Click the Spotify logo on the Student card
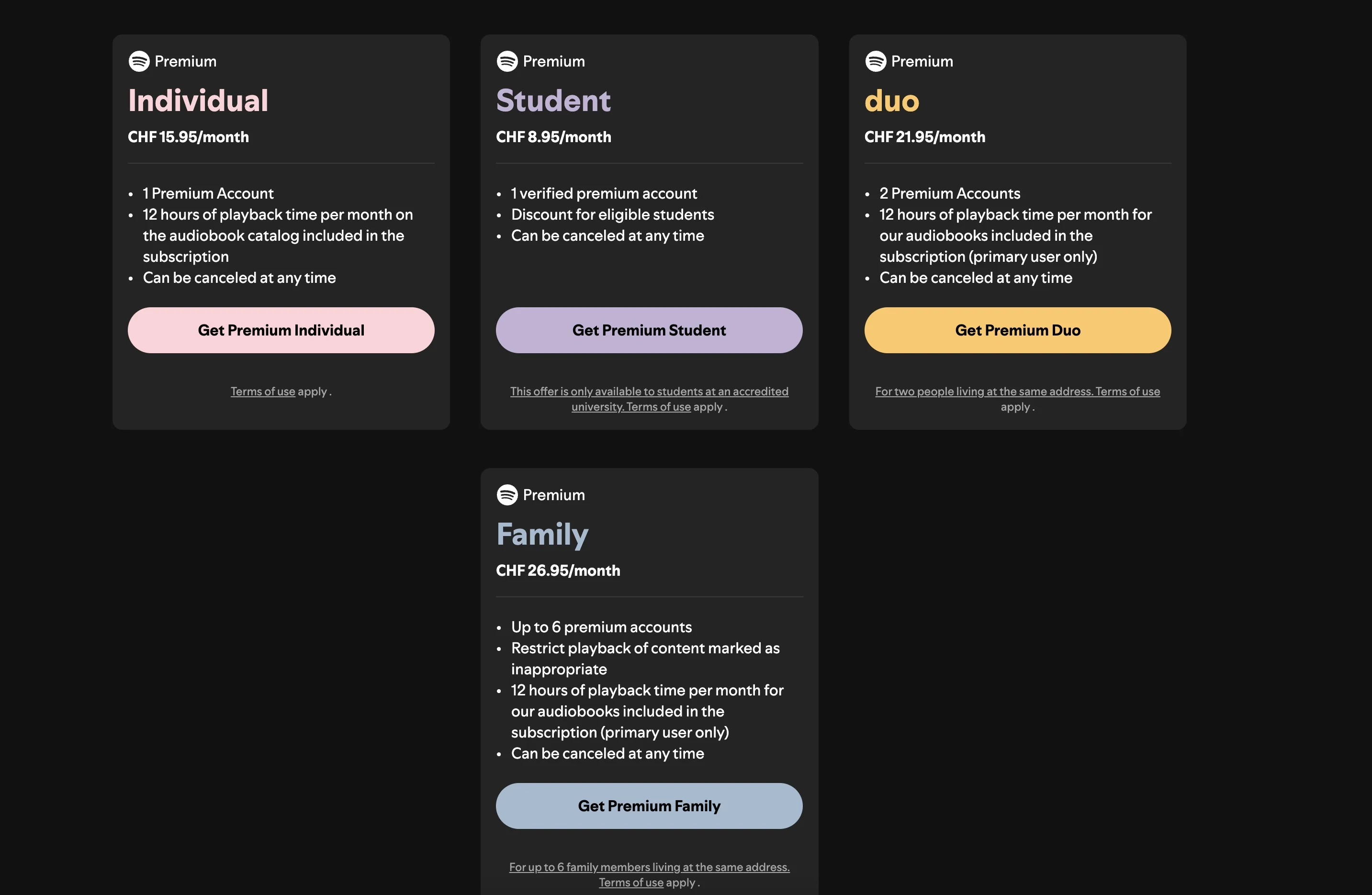Screen dimensions: 1372x895 pyautogui.click(x=506, y=61)
